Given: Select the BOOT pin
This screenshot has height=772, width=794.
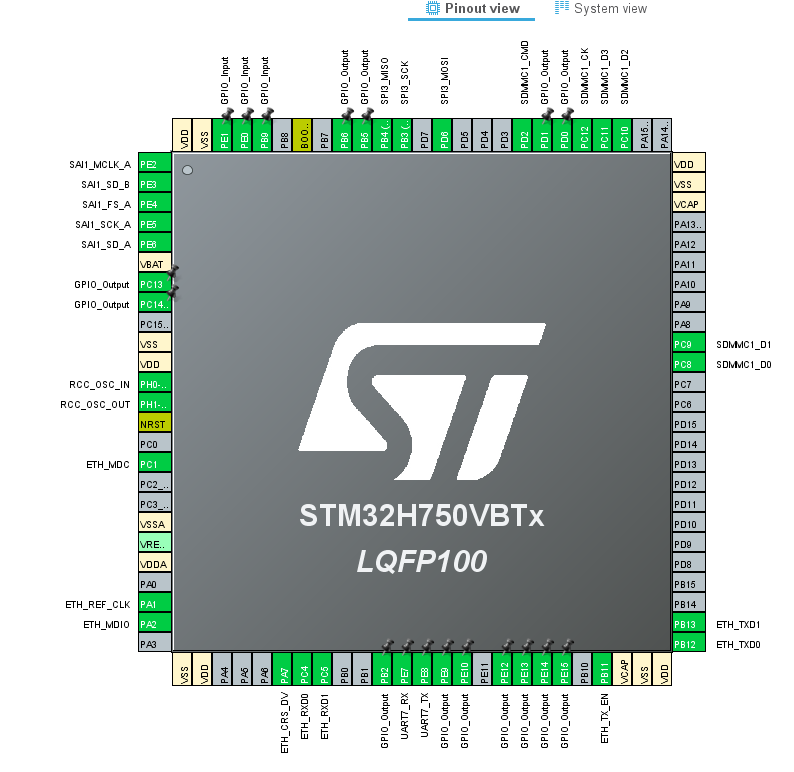Looking at the screenshot, I should (304, 136).
